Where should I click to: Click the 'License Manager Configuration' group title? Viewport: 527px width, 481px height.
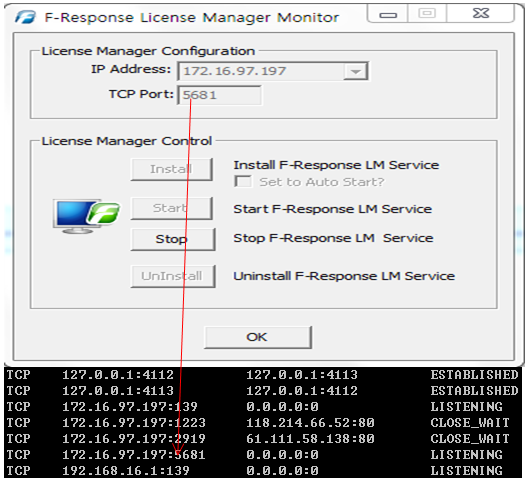coord(148,51)
